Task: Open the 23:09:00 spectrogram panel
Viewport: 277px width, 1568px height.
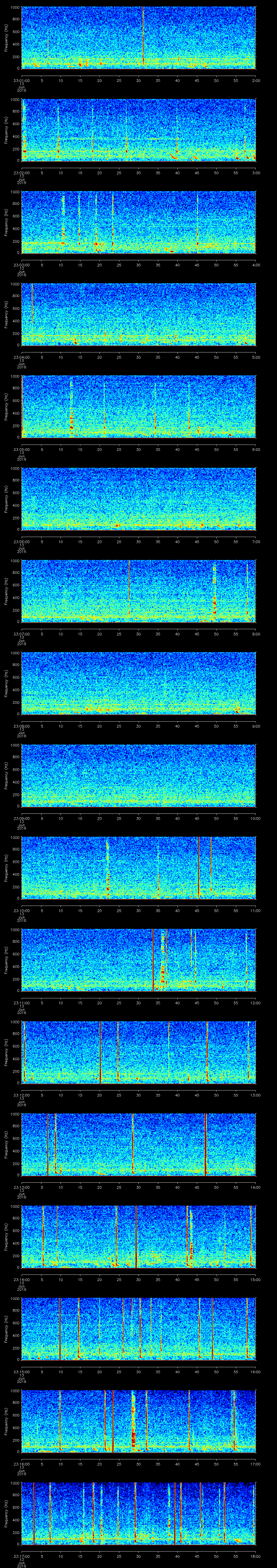Action: (x=138, y=775)
